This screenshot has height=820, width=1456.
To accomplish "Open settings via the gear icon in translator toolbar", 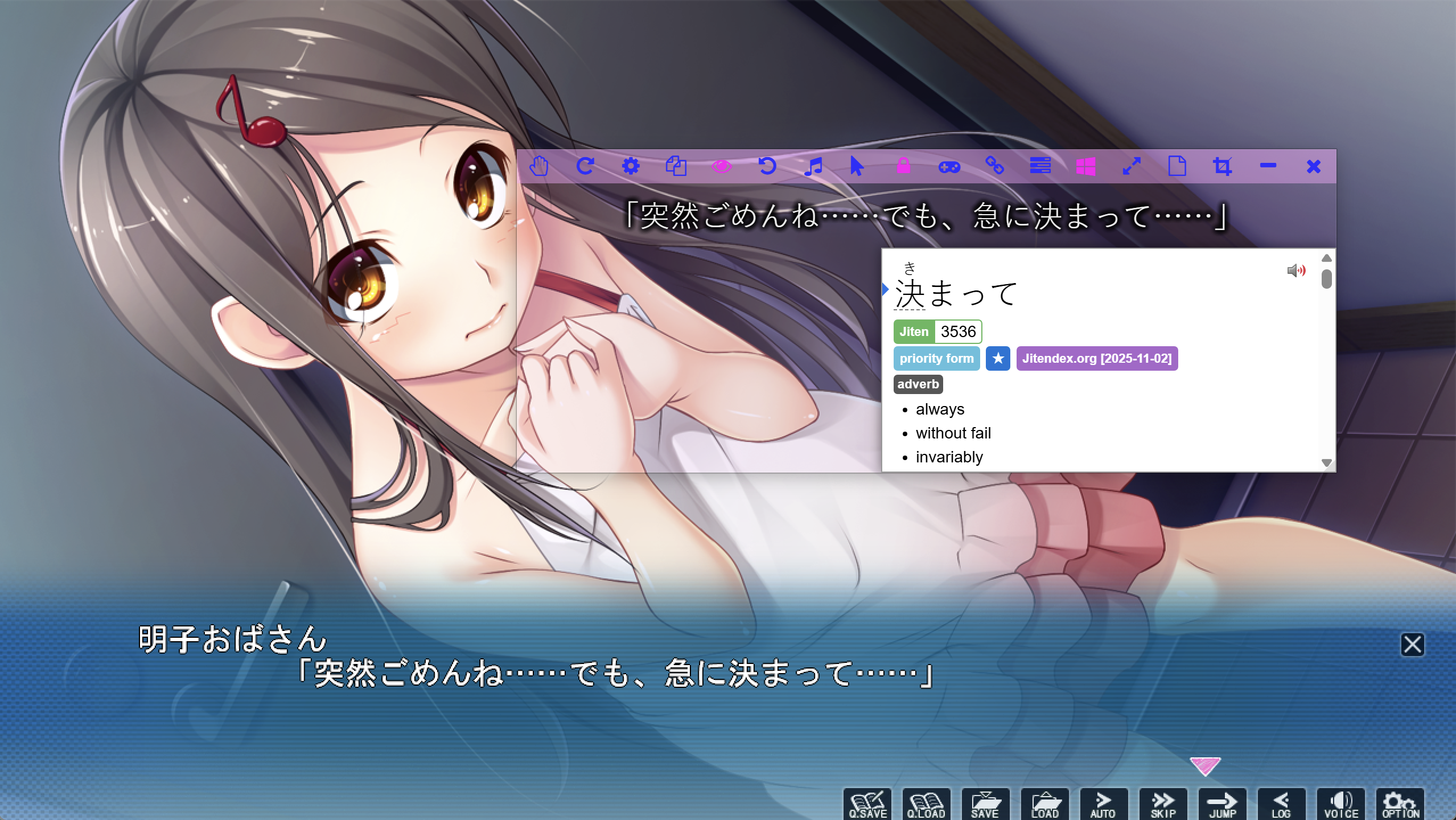I will (x=631, y=166).
